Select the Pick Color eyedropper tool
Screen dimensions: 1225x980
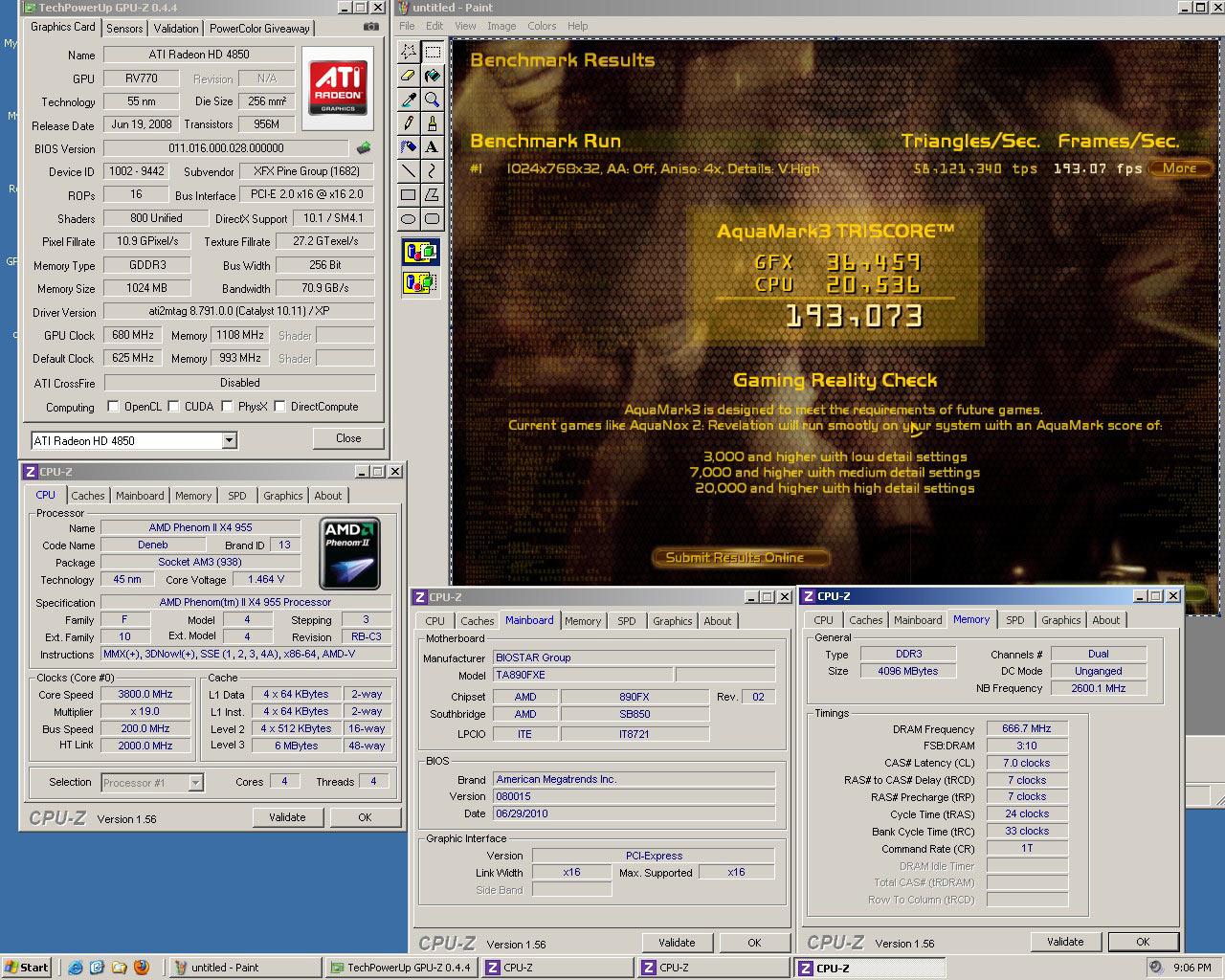coord(409,100)
